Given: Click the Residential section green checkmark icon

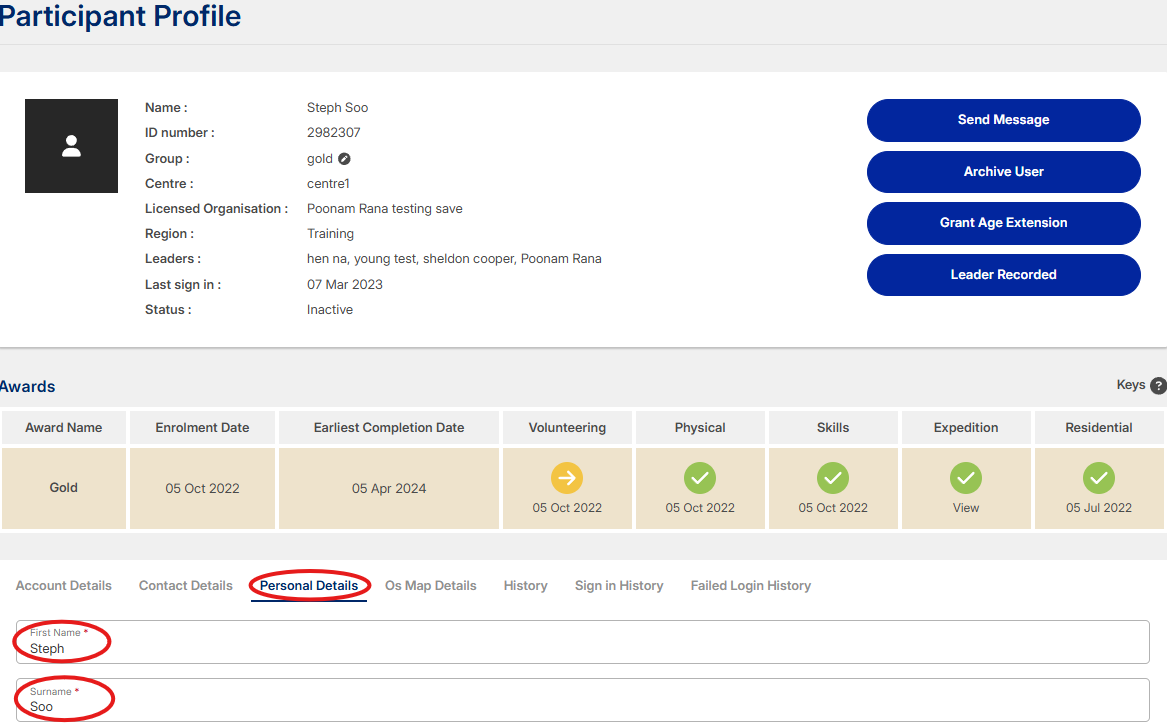Looking at the screenshot, I should point(1099,478).
